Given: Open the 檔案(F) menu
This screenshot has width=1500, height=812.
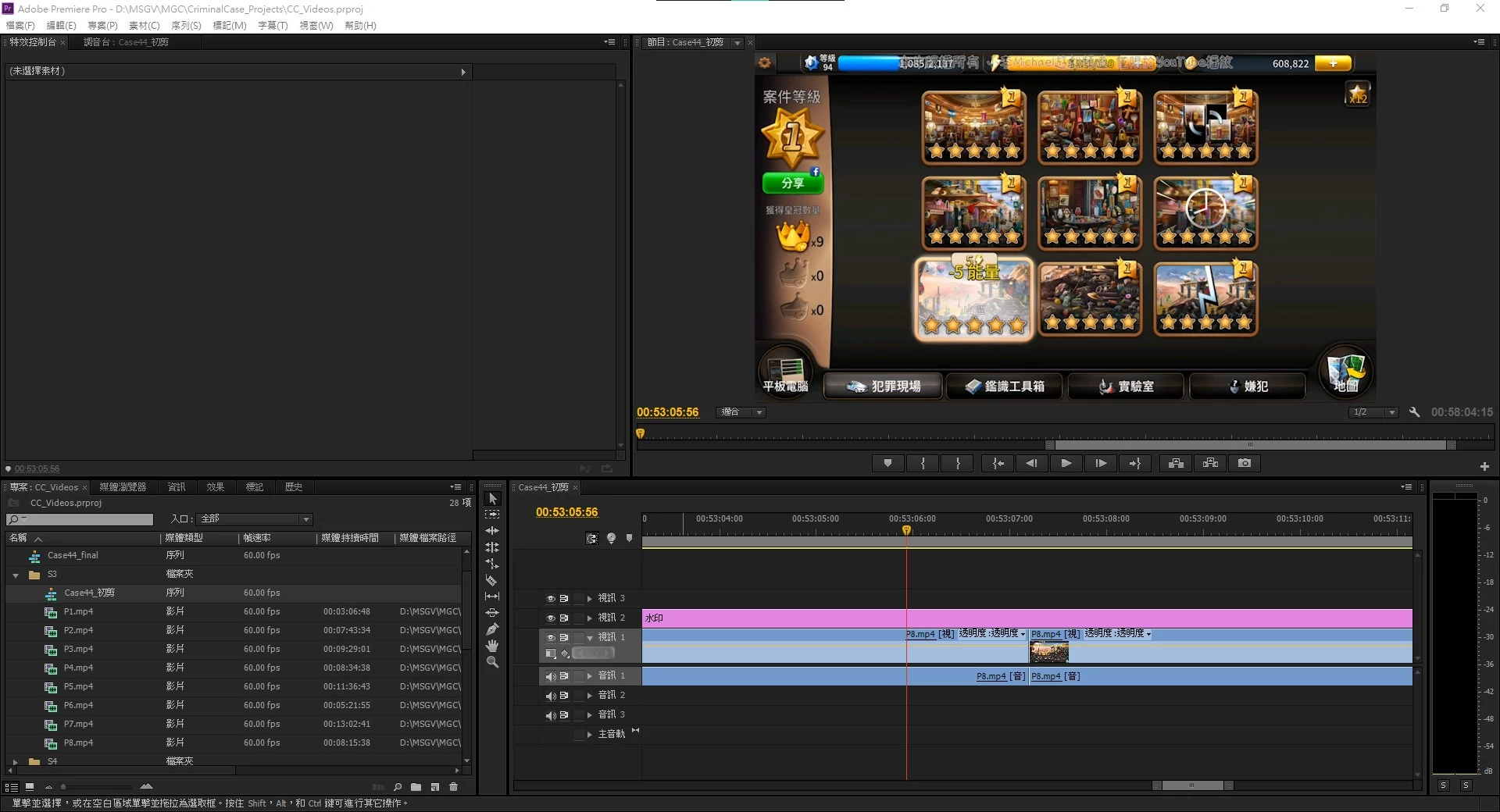Looking at the screenshot, I should tap(20, 25).
